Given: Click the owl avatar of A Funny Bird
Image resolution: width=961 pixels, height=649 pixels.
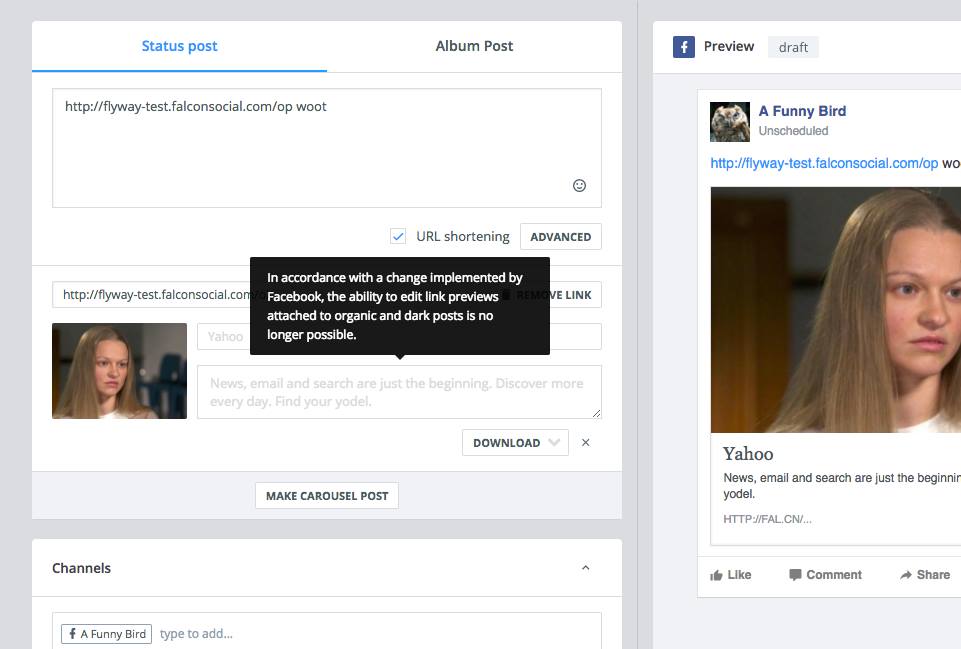Looking at the screenshot, I should click(x=729, y=121).
